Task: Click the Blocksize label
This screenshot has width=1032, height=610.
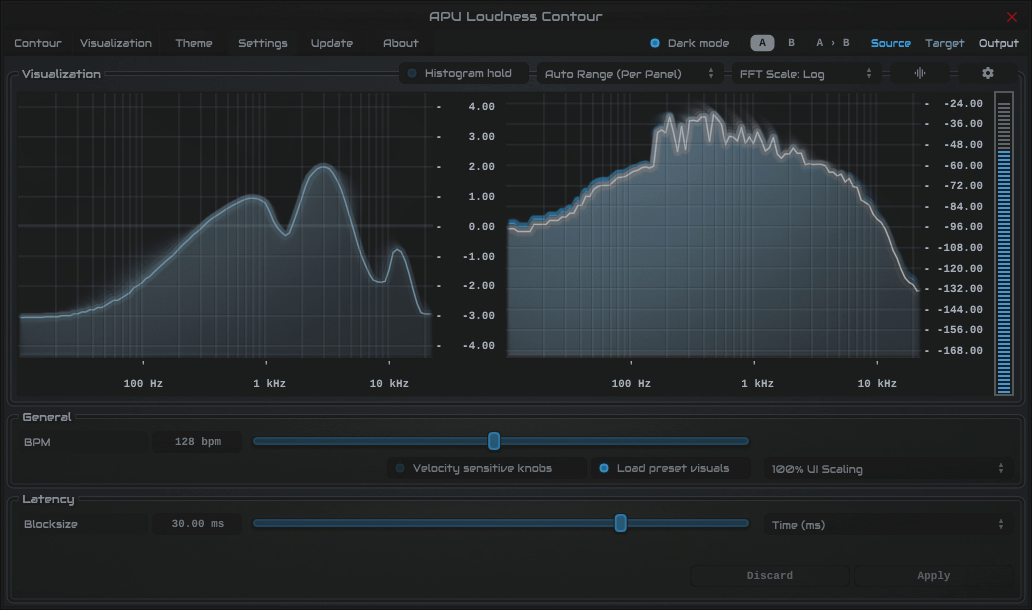Action: point(51,524)
